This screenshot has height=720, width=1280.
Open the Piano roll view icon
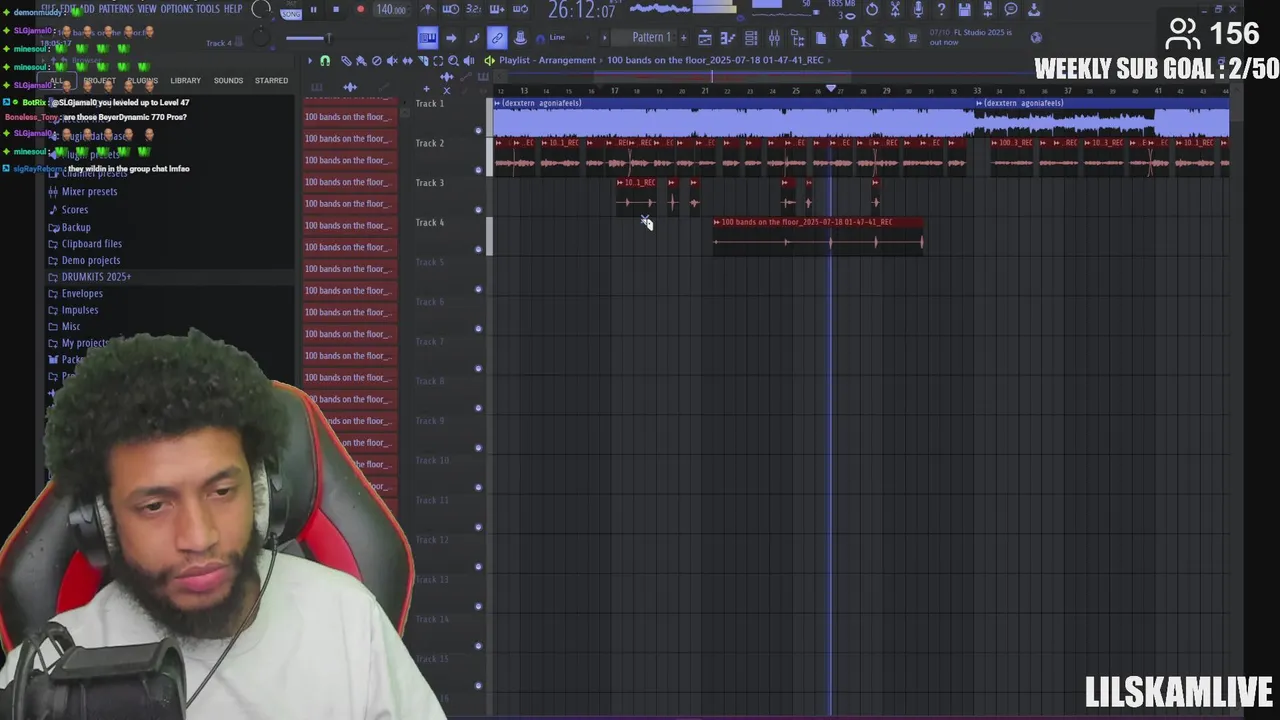point(727,38)
